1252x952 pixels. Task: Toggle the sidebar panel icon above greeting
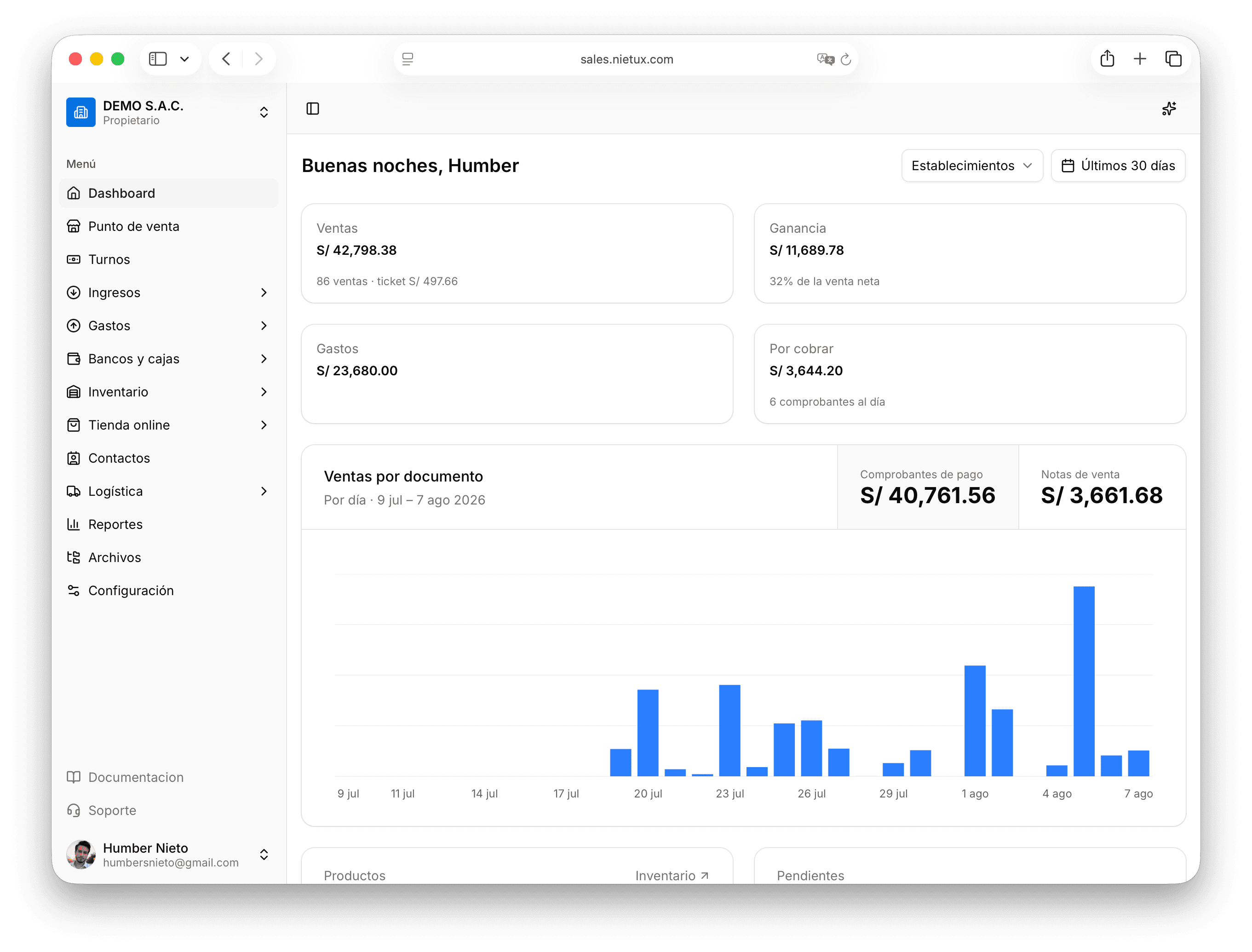click(x=313, y=108)
